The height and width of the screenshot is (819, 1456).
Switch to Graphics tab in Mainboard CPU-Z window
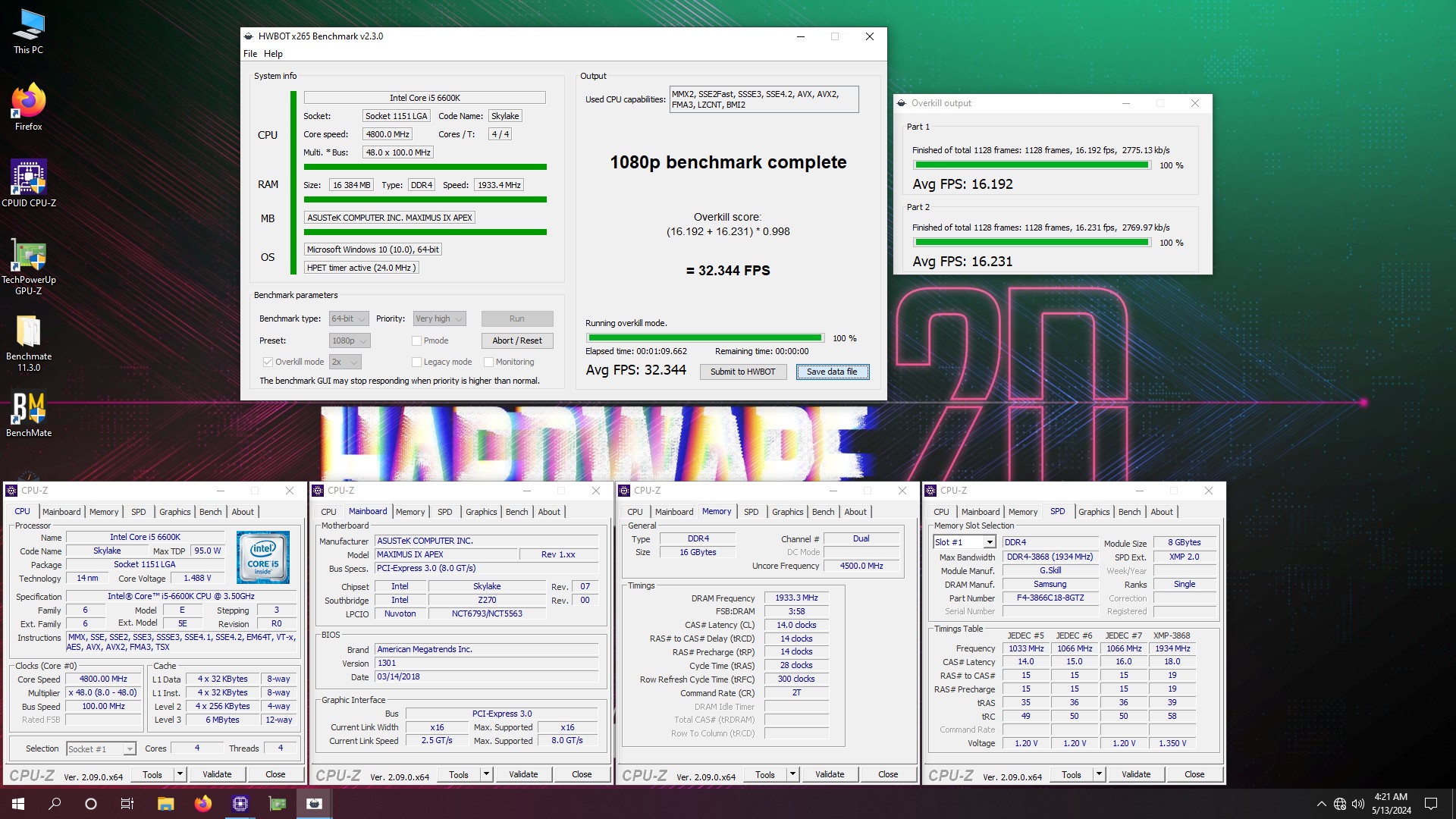coord(481,512)
